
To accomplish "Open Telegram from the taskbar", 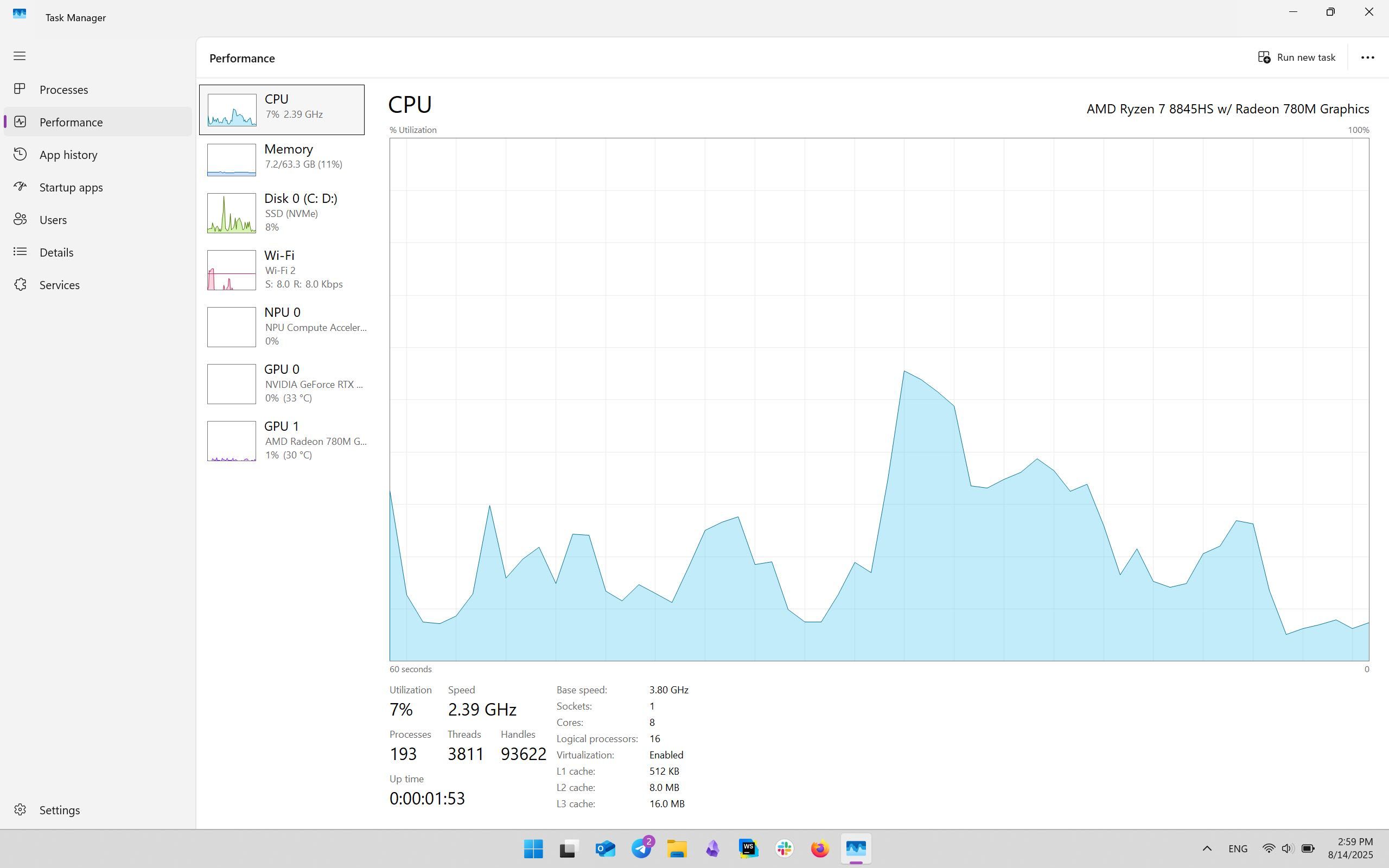I will (x=641, y=848).
